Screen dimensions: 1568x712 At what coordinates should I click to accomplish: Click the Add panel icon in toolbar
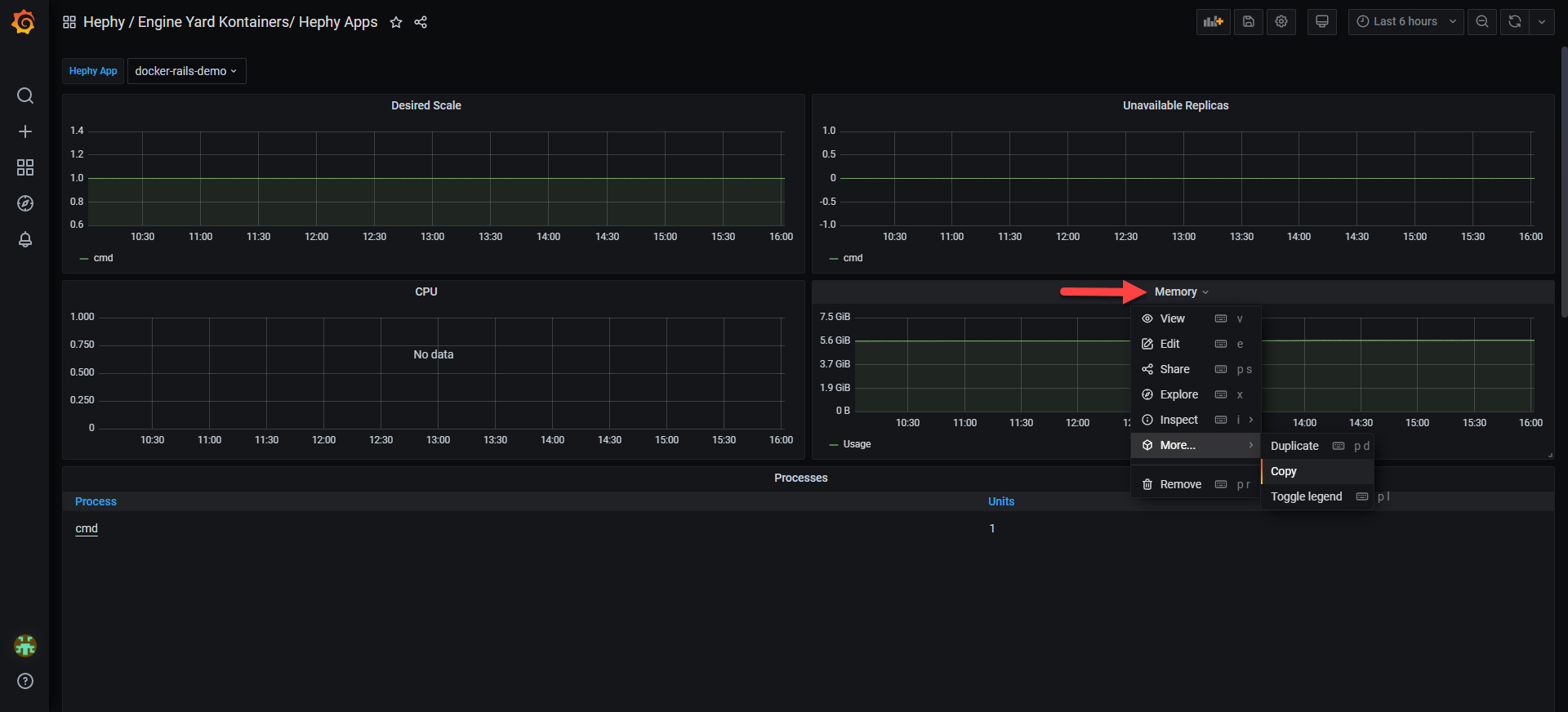[x=1213, y=22]
